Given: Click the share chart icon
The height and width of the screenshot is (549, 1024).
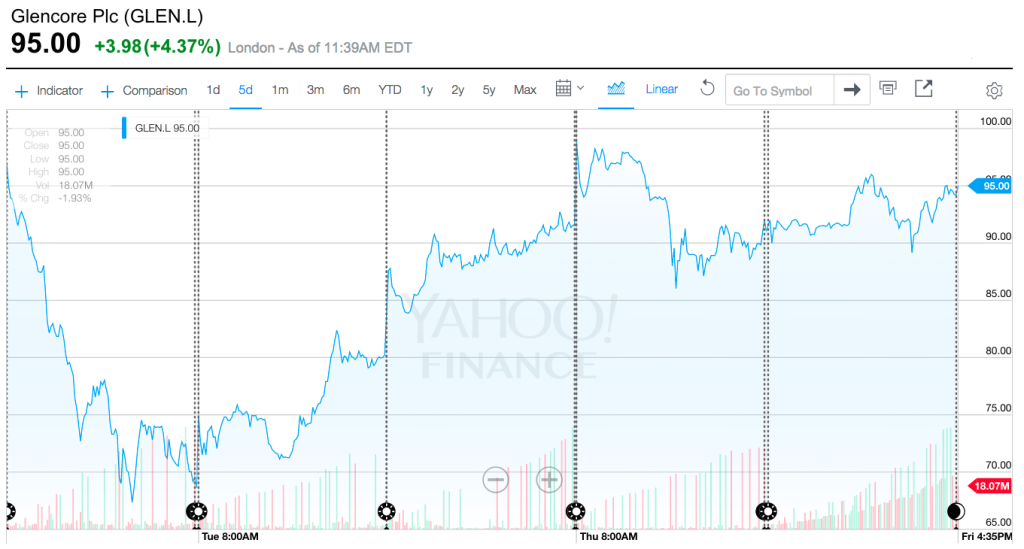Looking at the screenshot, I should click(887, 89).
